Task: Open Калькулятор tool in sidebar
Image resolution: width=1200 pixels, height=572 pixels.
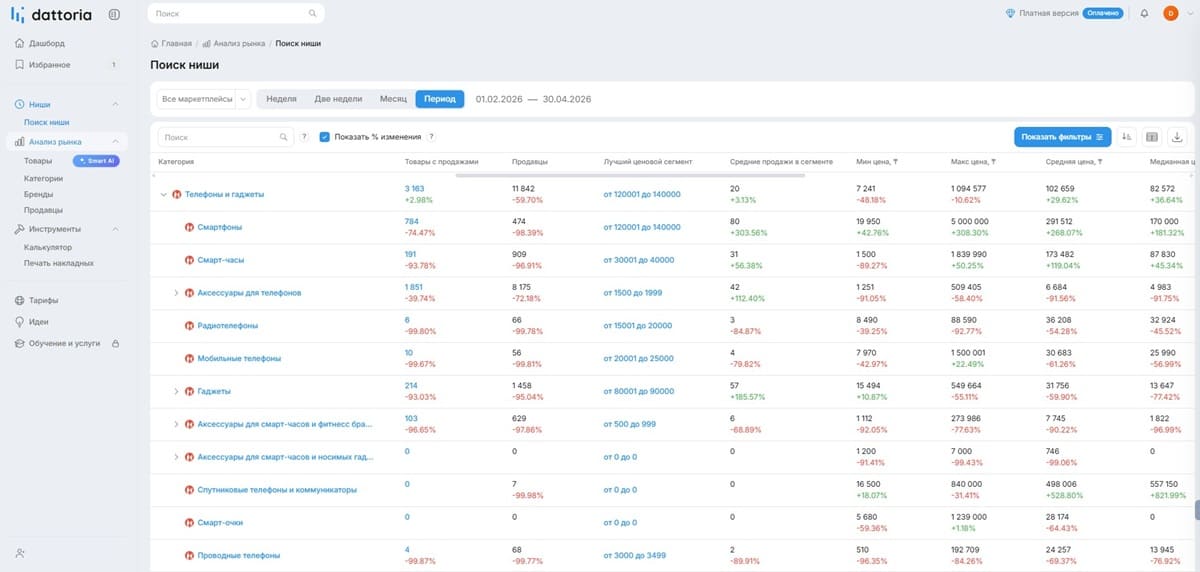Action: pos(48,247)
